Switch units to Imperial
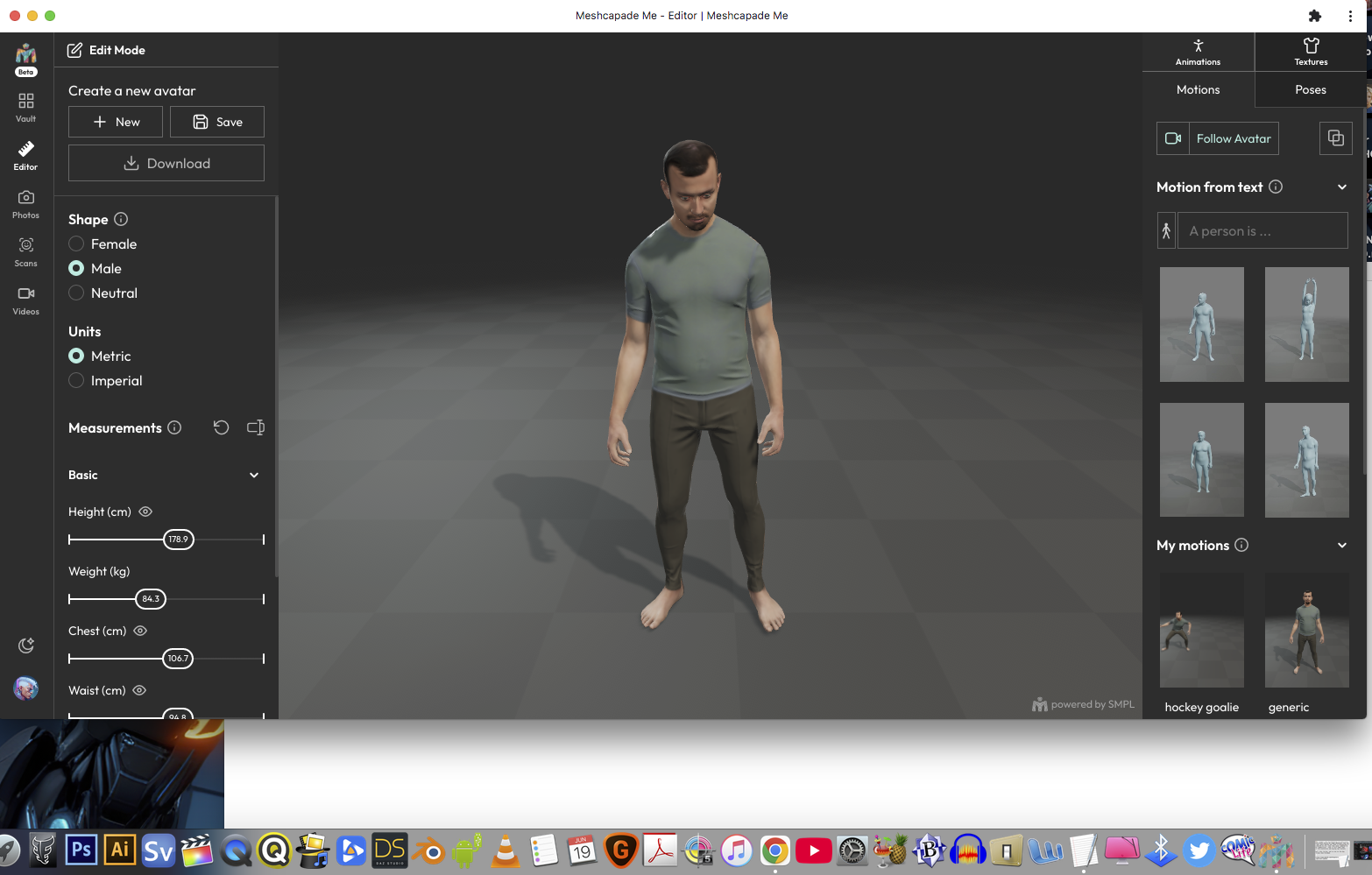The width and height of the screenshot is (1372, 875). pos(76,380)
